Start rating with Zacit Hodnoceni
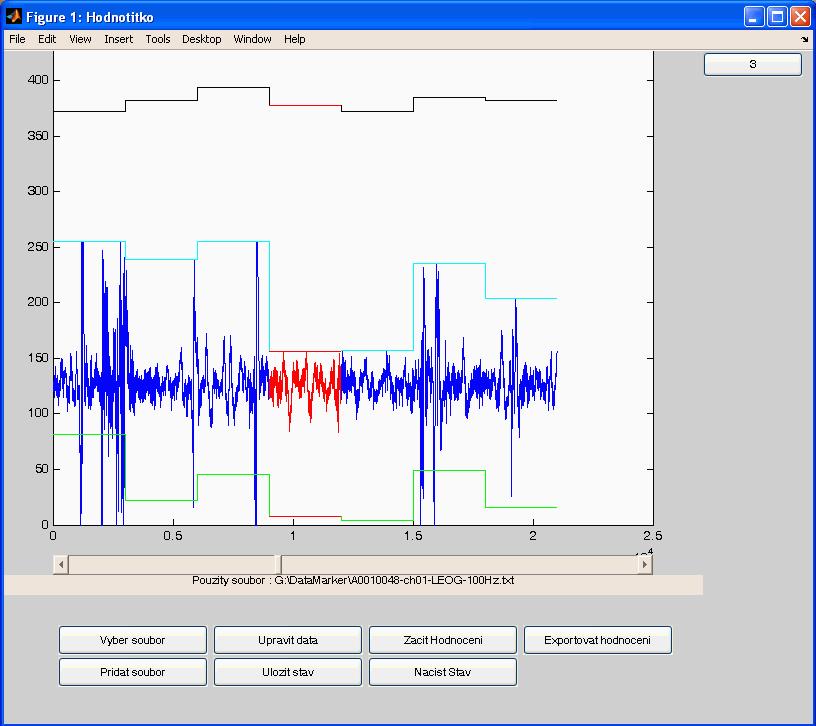816x726 pixels. pyautogui.click(x=443, y=640)
